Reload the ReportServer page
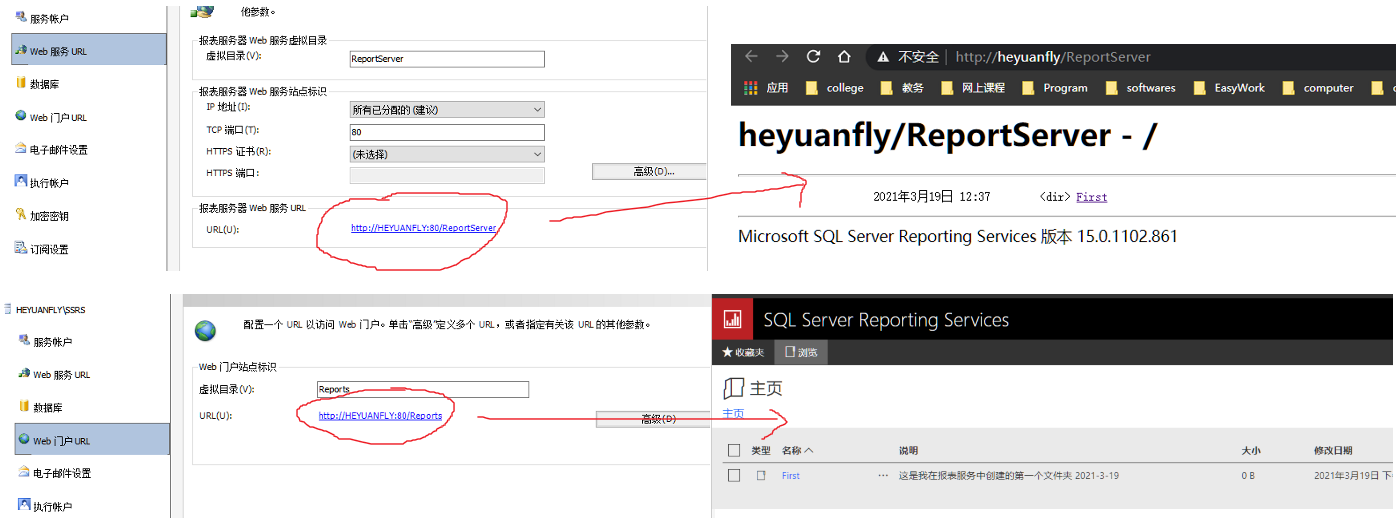The image size is (1396, 518). 813,57
